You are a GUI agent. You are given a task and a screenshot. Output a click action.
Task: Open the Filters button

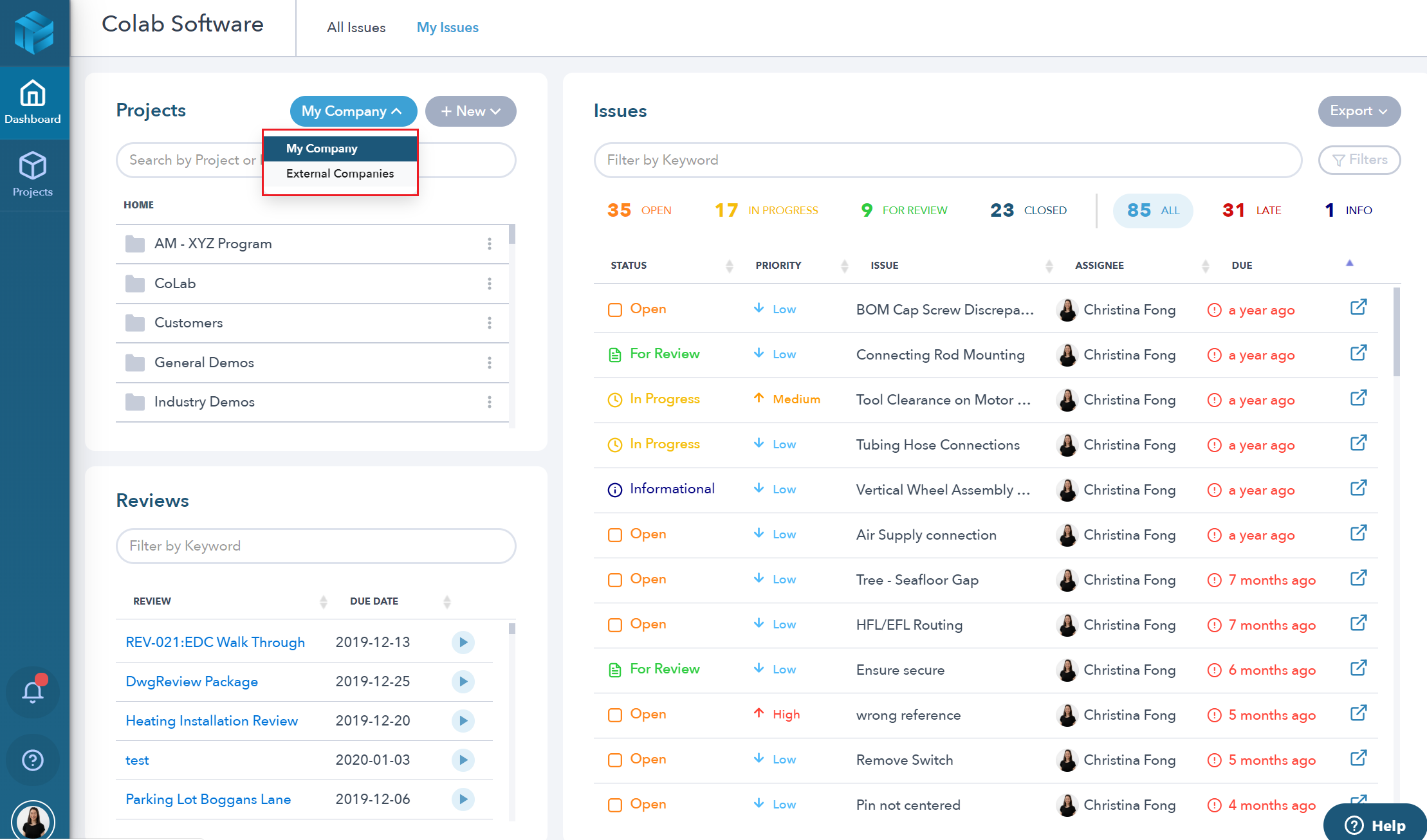point(1359,160)
